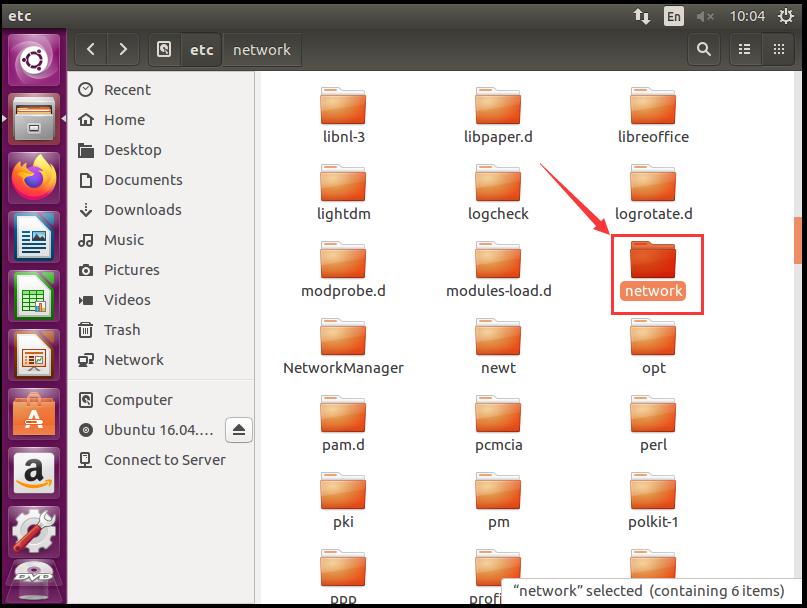807x608 pixels.
Task: Open Trash in the sidebar
Action: [x=161, y=329]
